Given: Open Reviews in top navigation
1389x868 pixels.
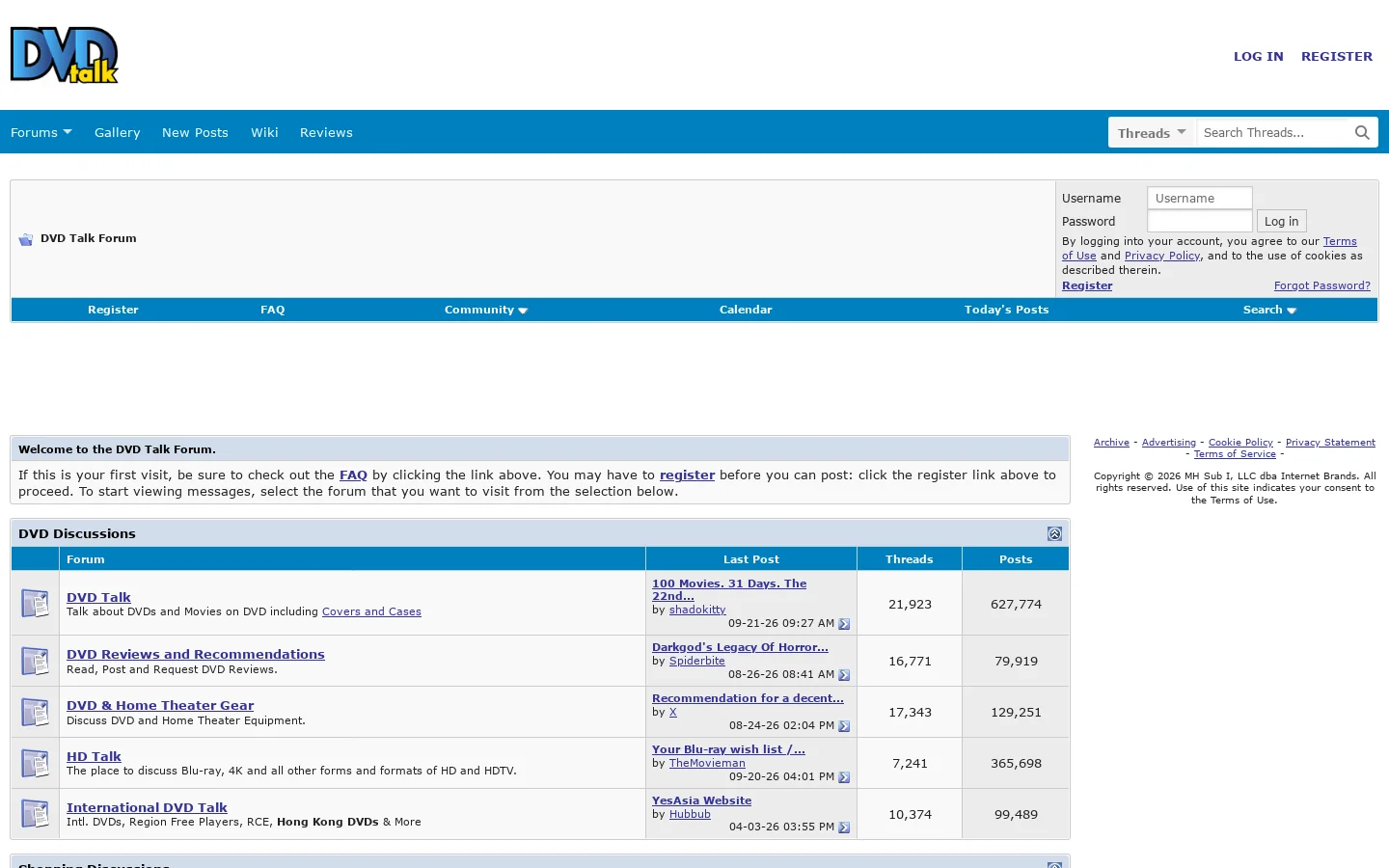Looking at the screenshot, I should (x=326, y=132).
